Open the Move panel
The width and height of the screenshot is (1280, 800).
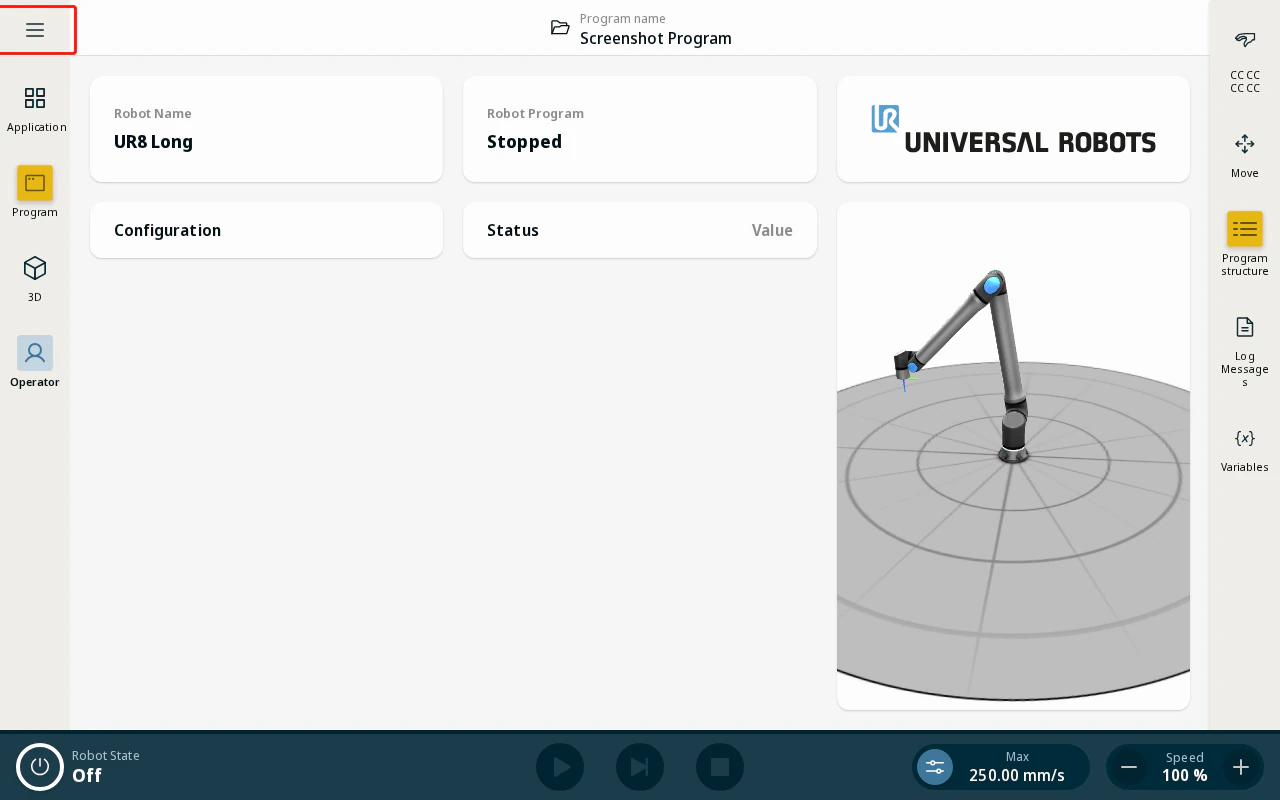tap(1245, 155)
